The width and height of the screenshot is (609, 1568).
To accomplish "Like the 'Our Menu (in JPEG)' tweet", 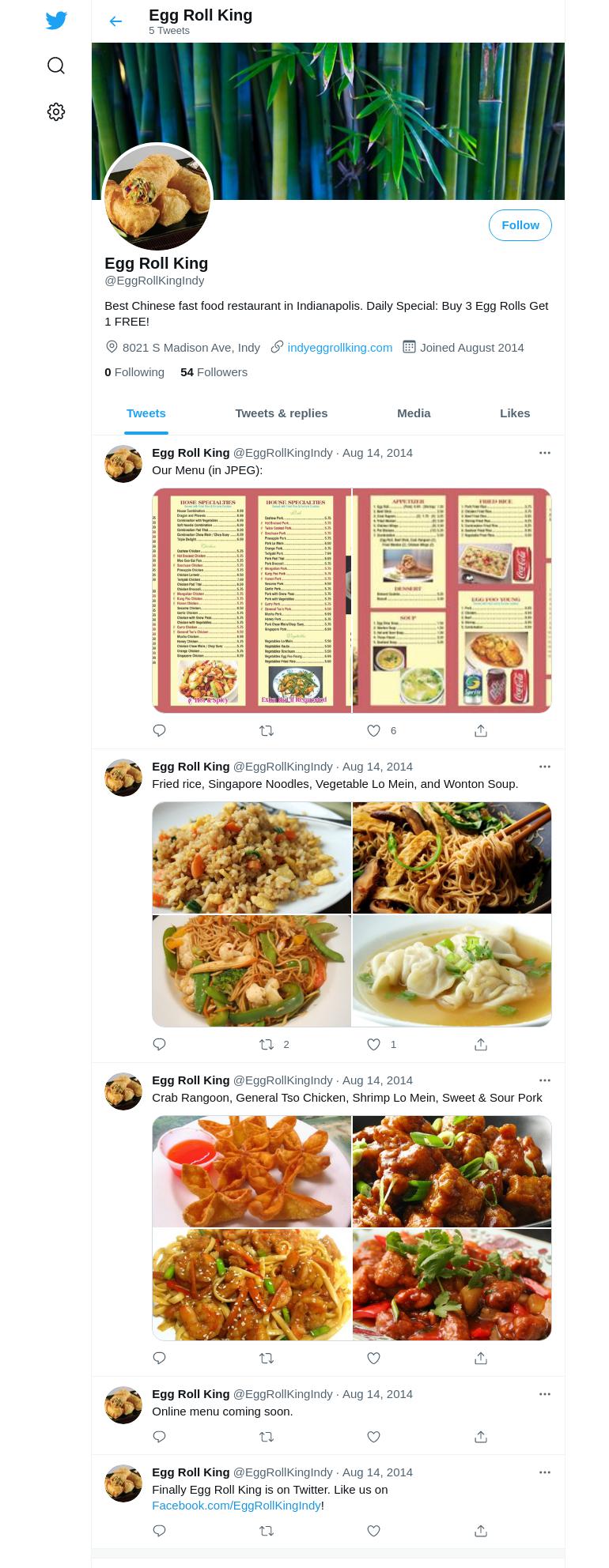I will 374,731.
